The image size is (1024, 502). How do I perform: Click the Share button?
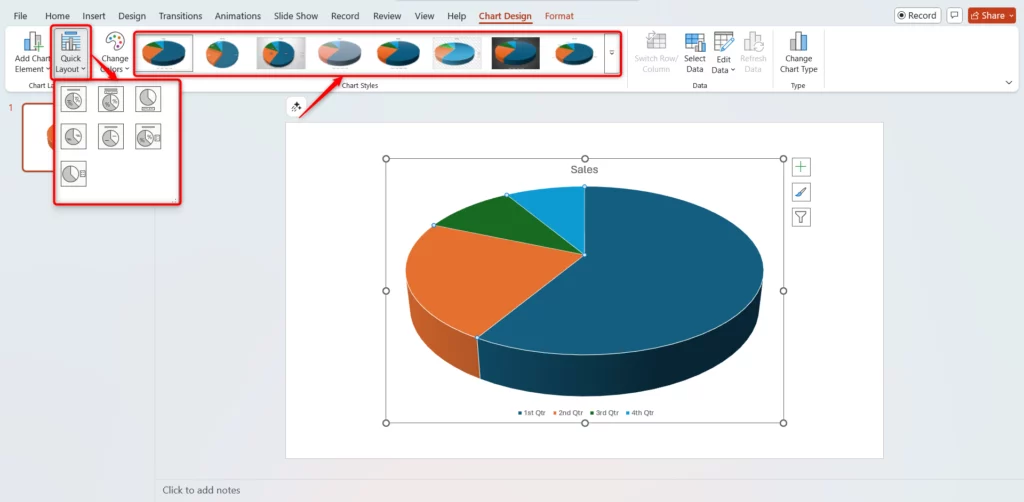click(x=991, y=16)
